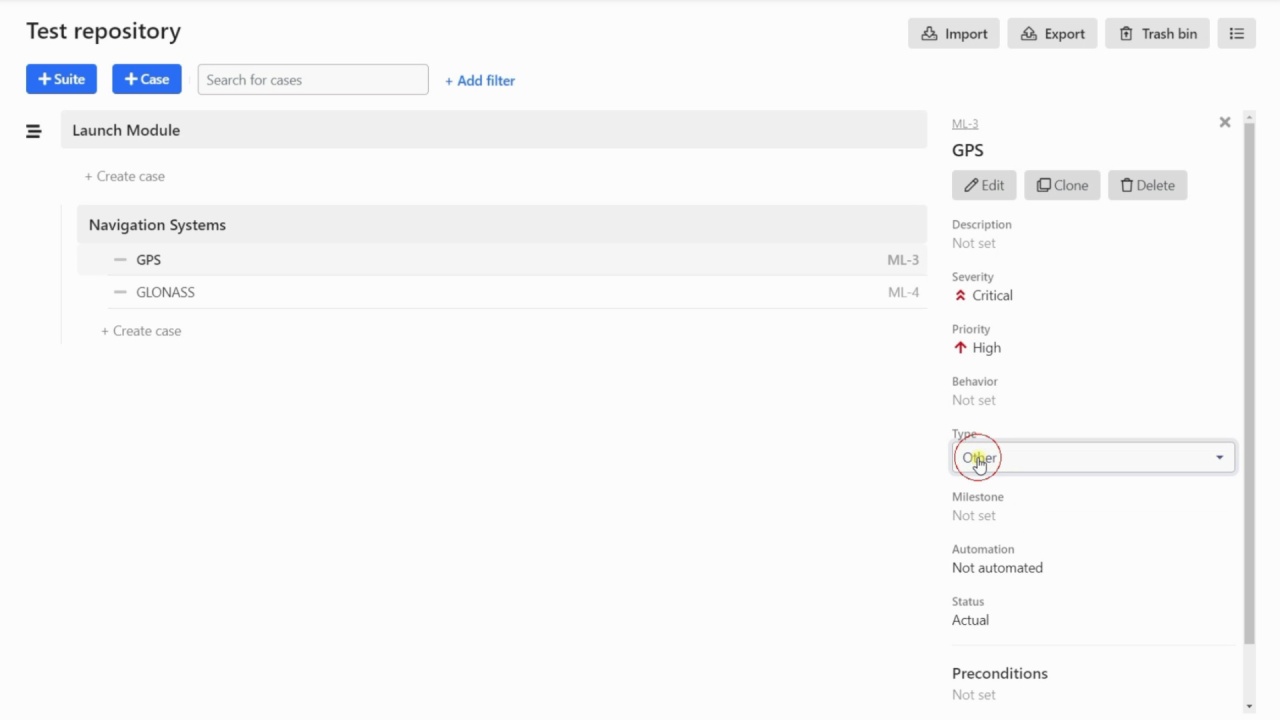Click the Preconditions Not set value
Viewport: 1280px width, 720px height.
click(974, 695)
